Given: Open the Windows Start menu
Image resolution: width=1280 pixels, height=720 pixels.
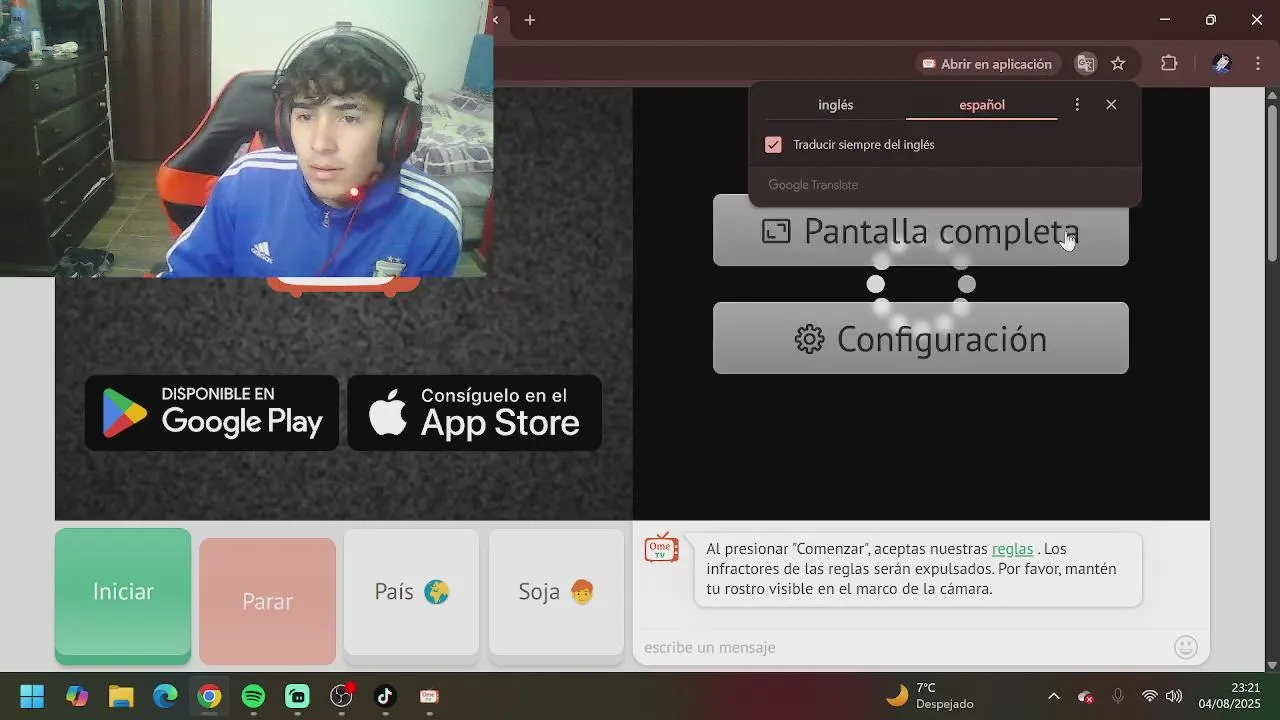Looking at the screenshot, I should [x=32, y=696].
